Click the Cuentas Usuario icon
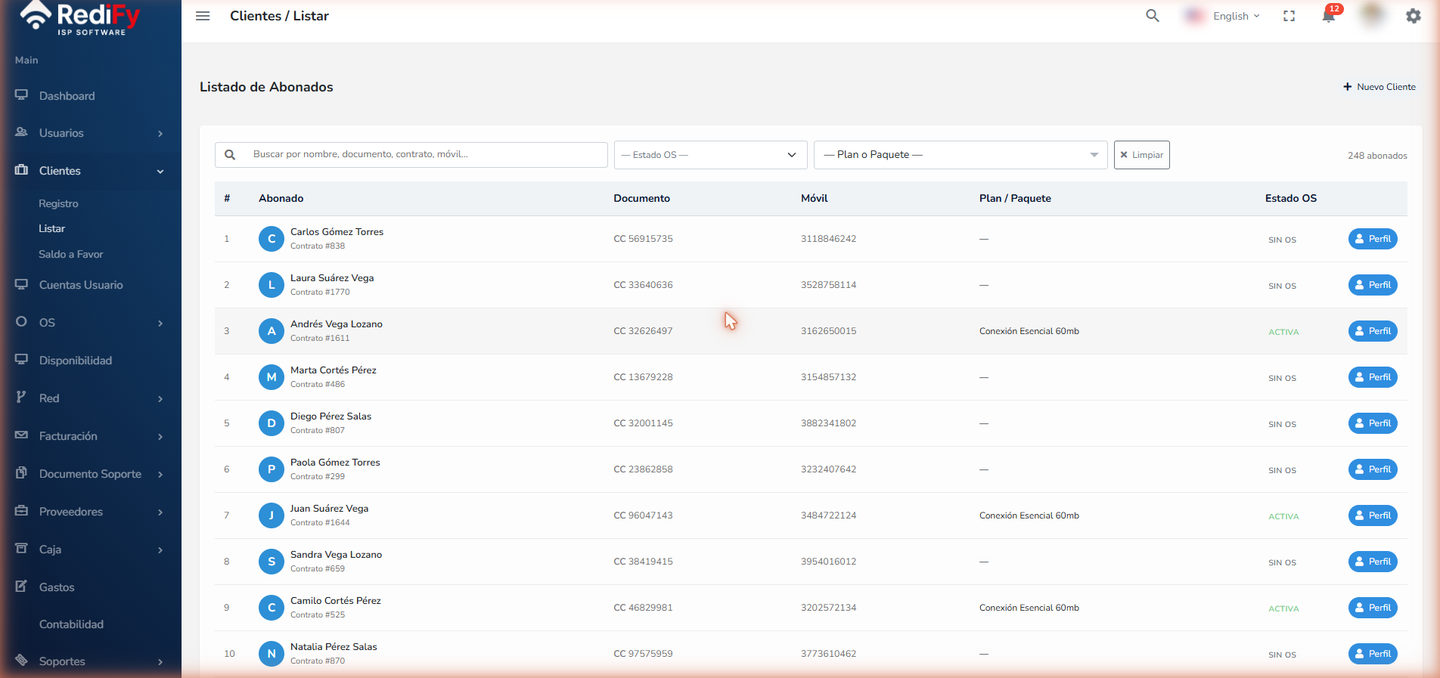This screenshot has width=1440, height=678. coord(21,285)
